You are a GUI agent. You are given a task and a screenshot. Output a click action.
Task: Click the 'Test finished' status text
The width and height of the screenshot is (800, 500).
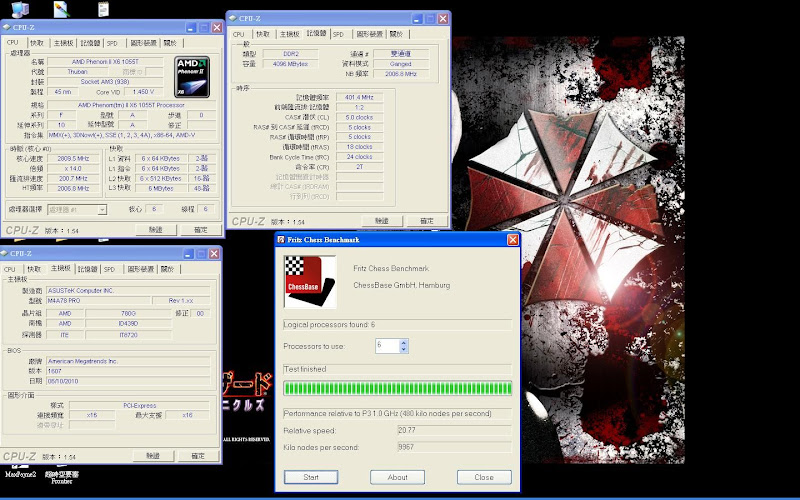[x=305, y=369]
